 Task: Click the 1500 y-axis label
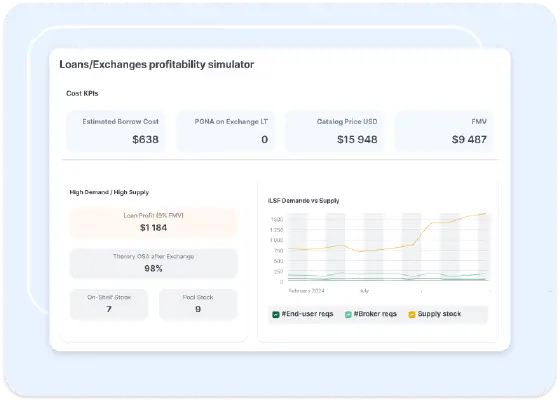pyautogui.click(x=277, y=219)
